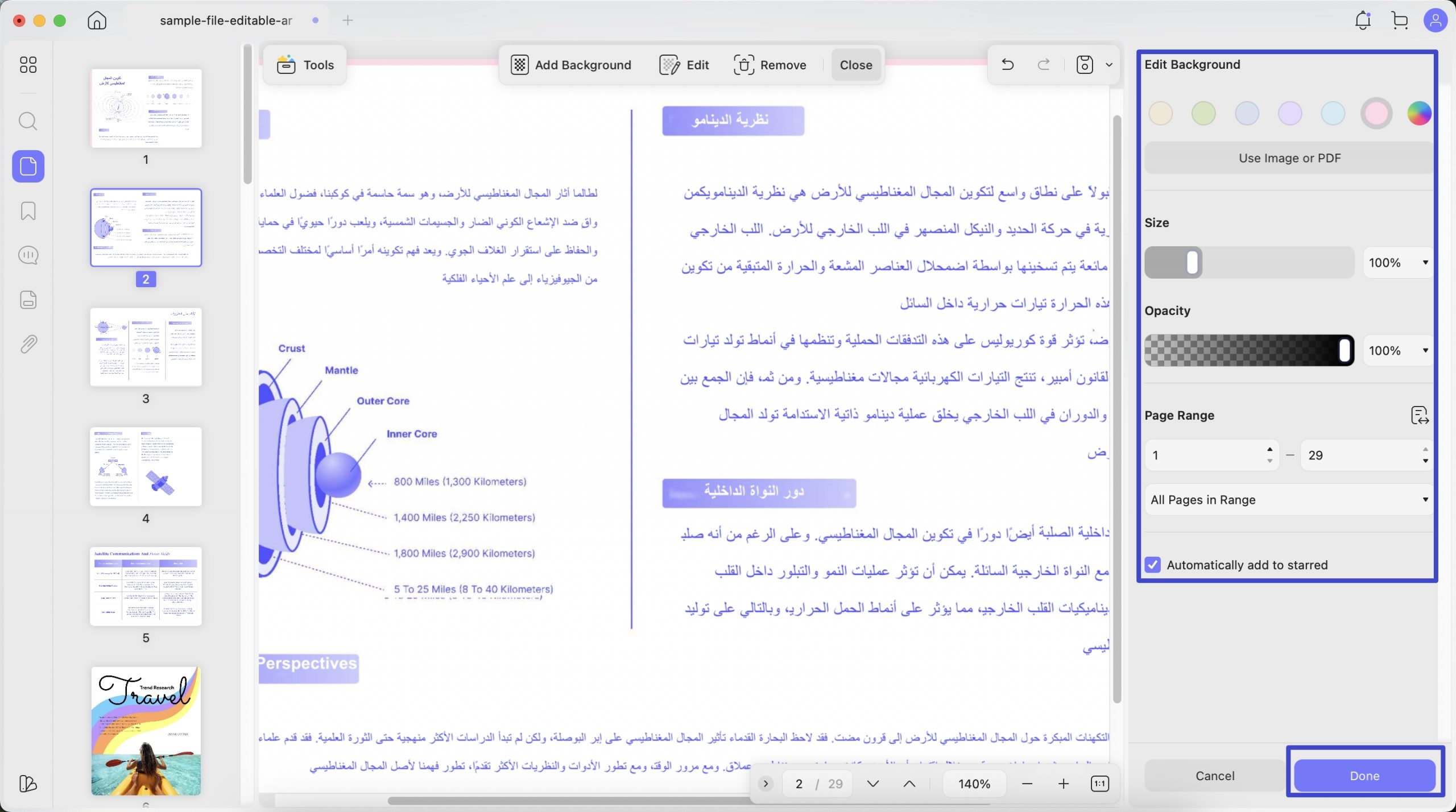The height and width of the screenshot is (812, 1456).
Task: Zoom out with minus button
Action: (x=1027, y=784)
